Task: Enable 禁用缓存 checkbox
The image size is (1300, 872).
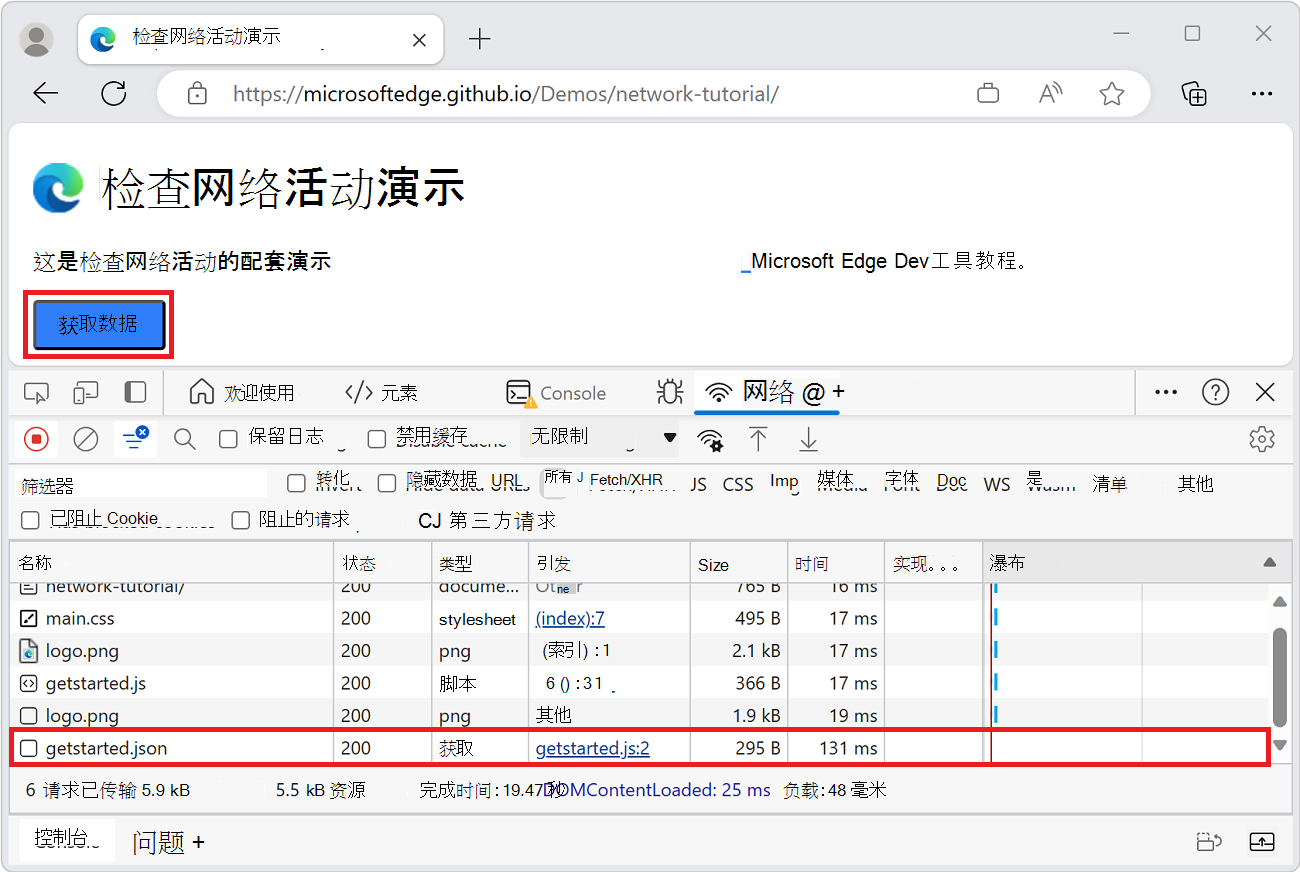Action: pyautogui.click(x=376, y=438)
